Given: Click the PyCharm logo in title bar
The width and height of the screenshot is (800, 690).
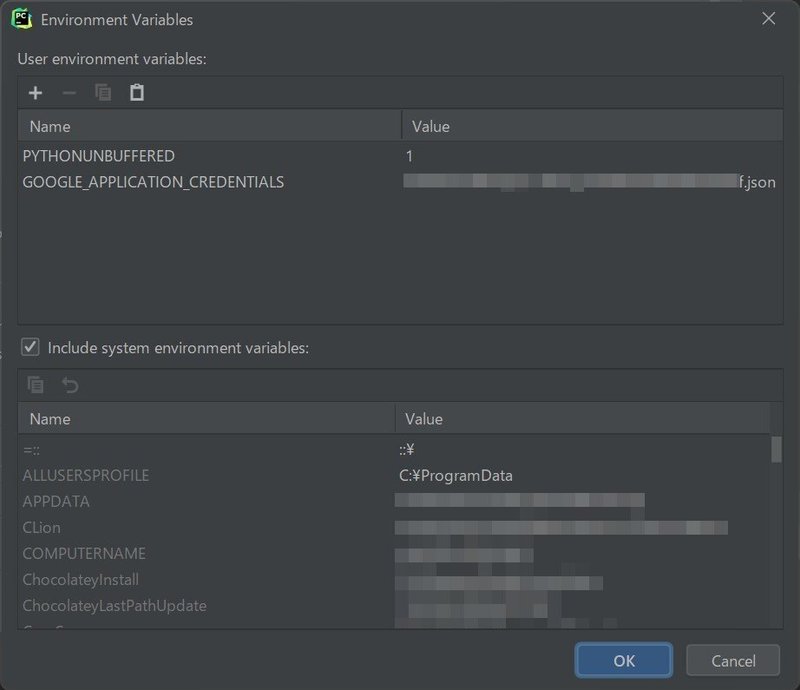Looking at the screenshot, I should point(21,19).
